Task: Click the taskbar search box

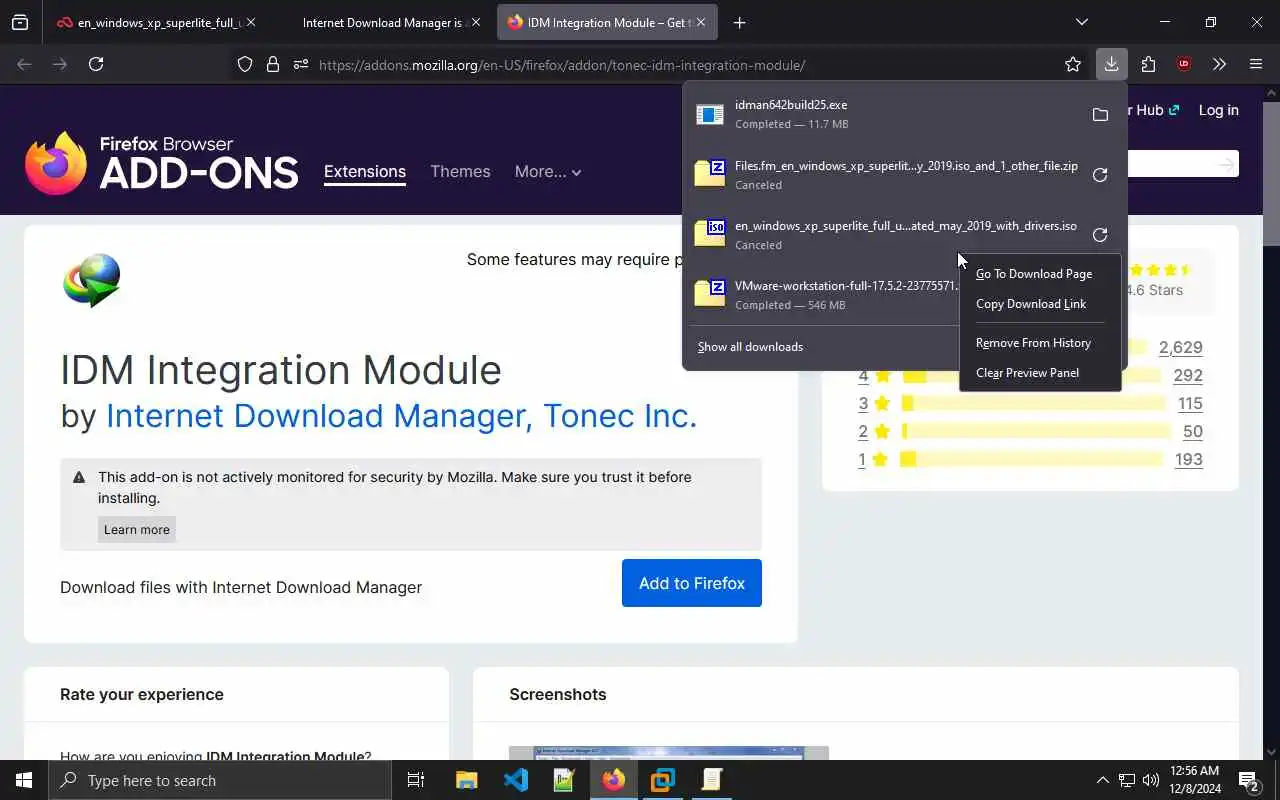Action: (x=220, y=780)
